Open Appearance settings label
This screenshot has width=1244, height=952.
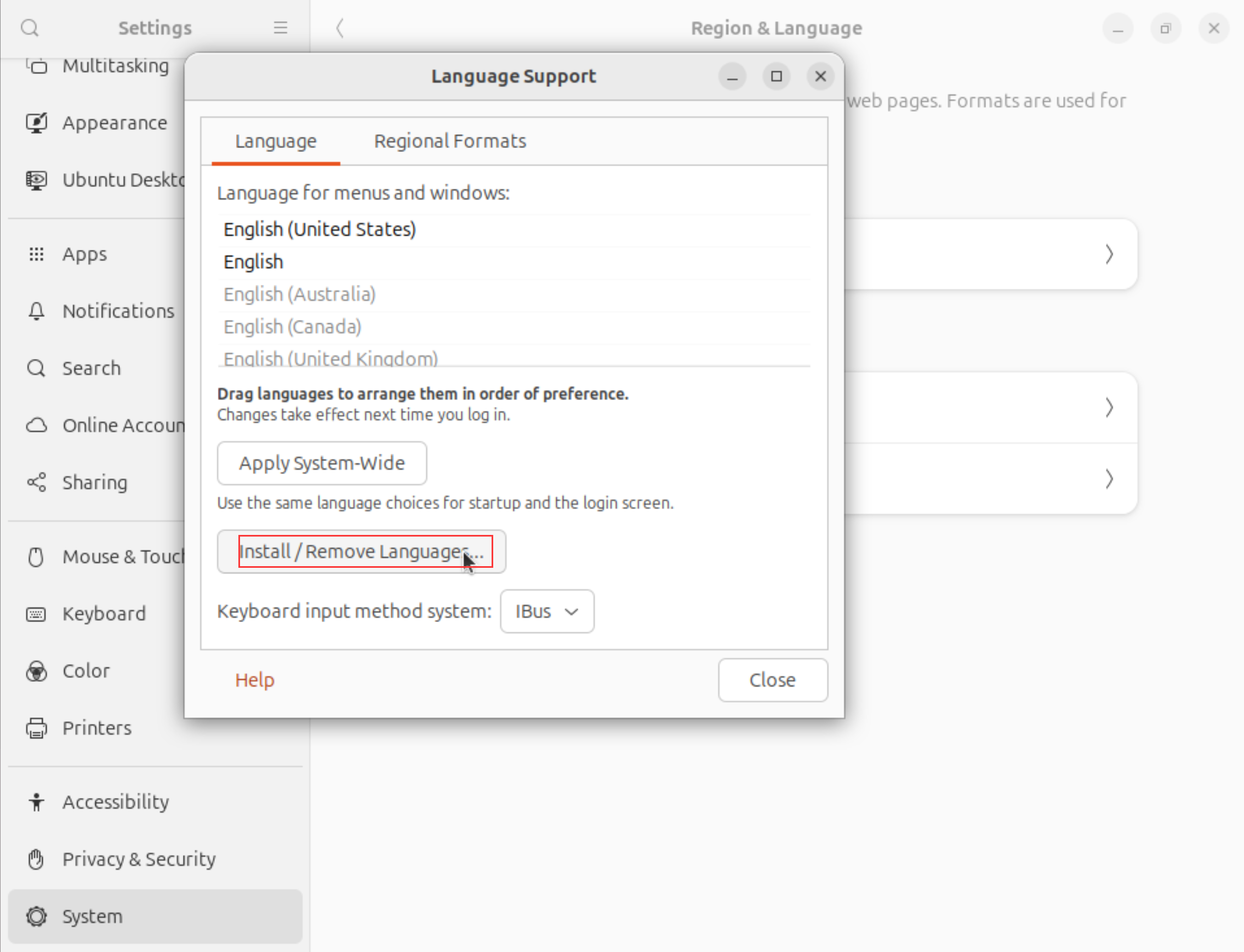115,123
